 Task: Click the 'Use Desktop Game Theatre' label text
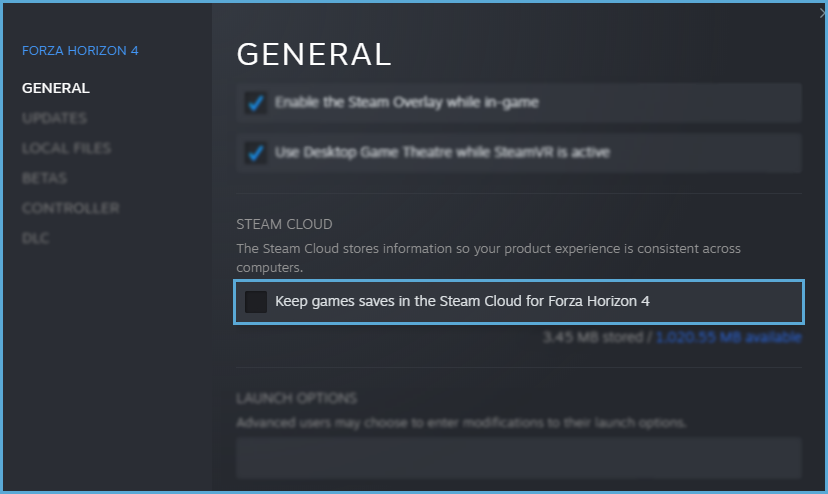[x=442, y=153]
